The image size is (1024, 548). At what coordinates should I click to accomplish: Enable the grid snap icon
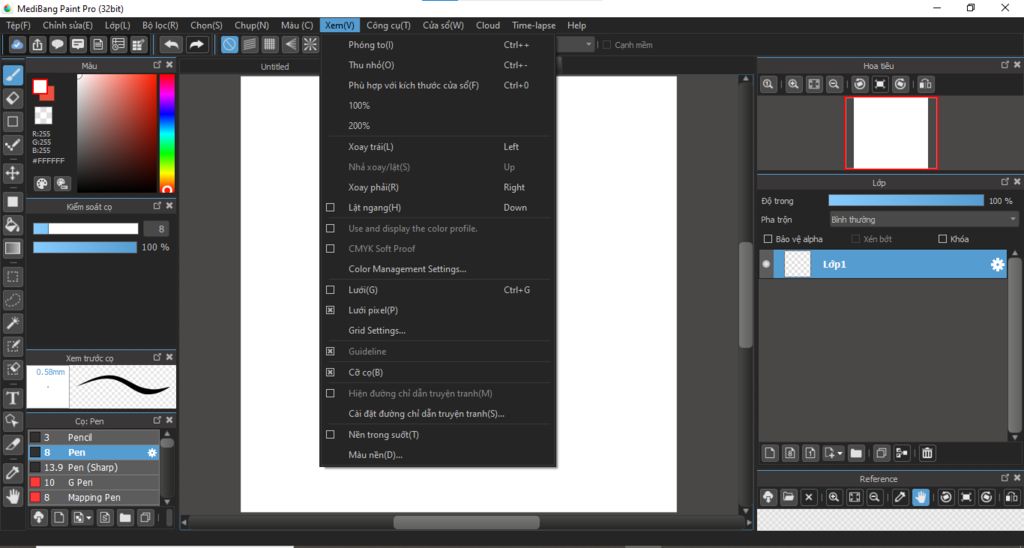(270, 44)
